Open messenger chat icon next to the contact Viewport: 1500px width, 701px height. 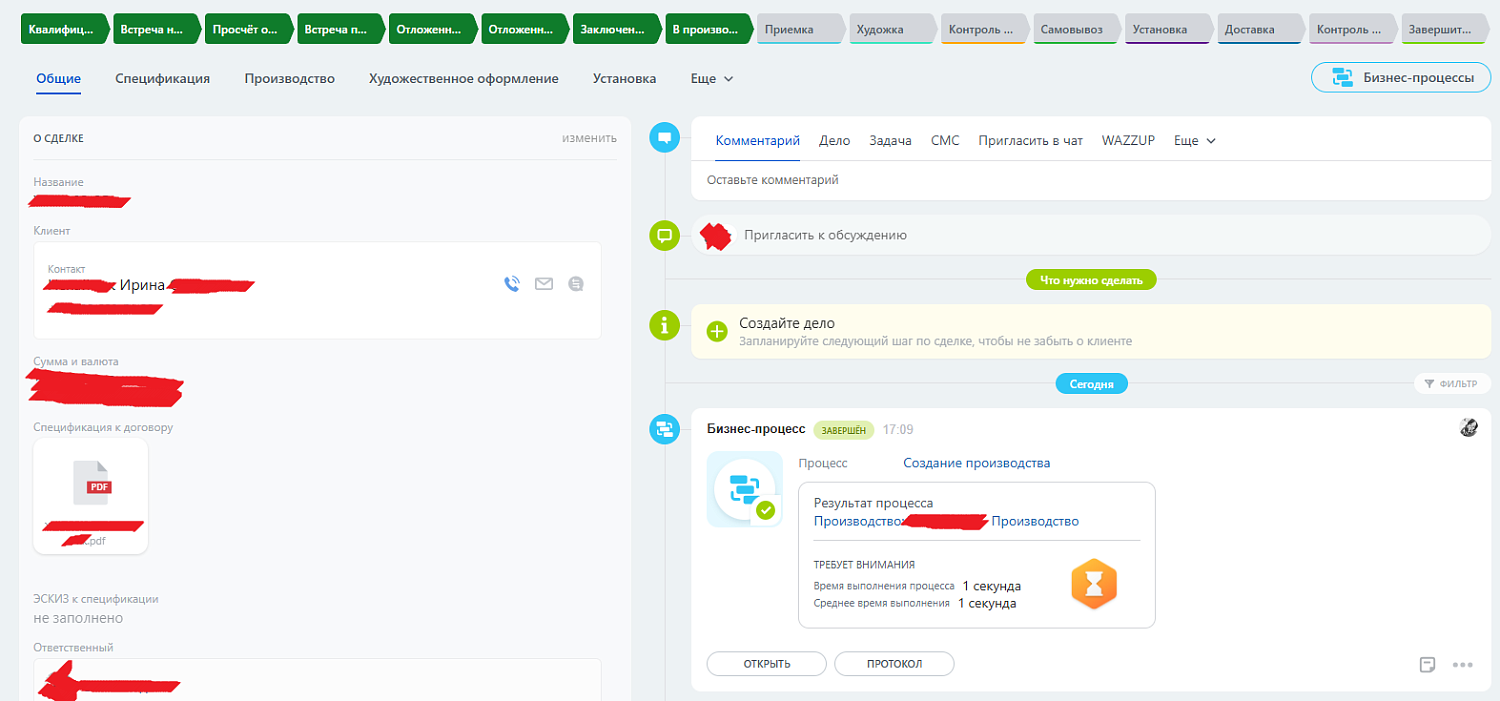(576, 284)
